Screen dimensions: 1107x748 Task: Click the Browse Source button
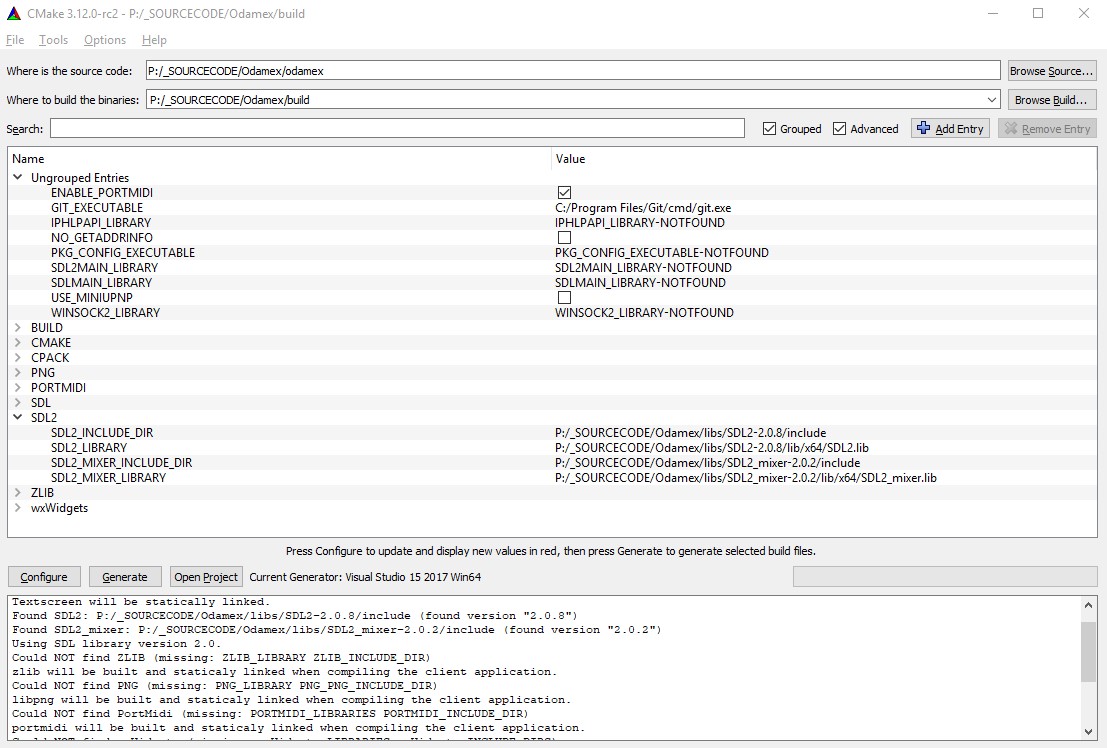(x=1051, y=71)
